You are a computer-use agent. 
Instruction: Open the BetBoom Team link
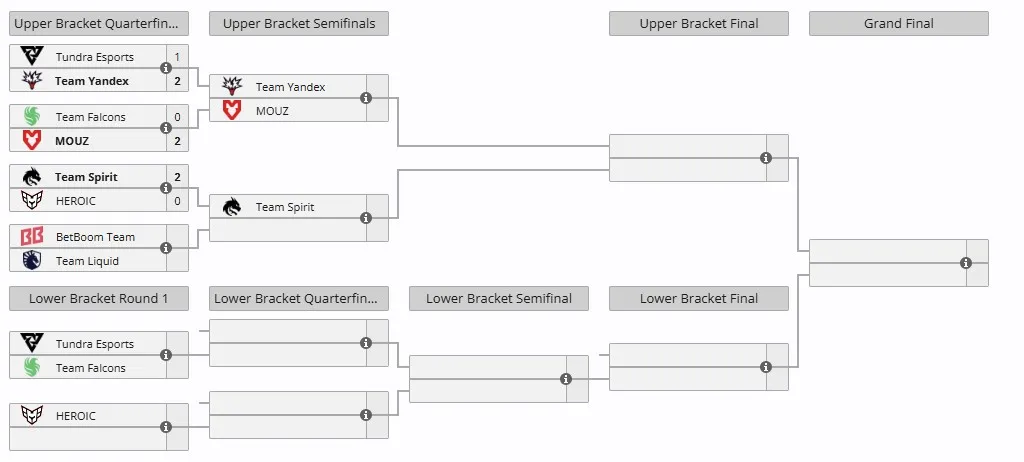coord(95,237)
